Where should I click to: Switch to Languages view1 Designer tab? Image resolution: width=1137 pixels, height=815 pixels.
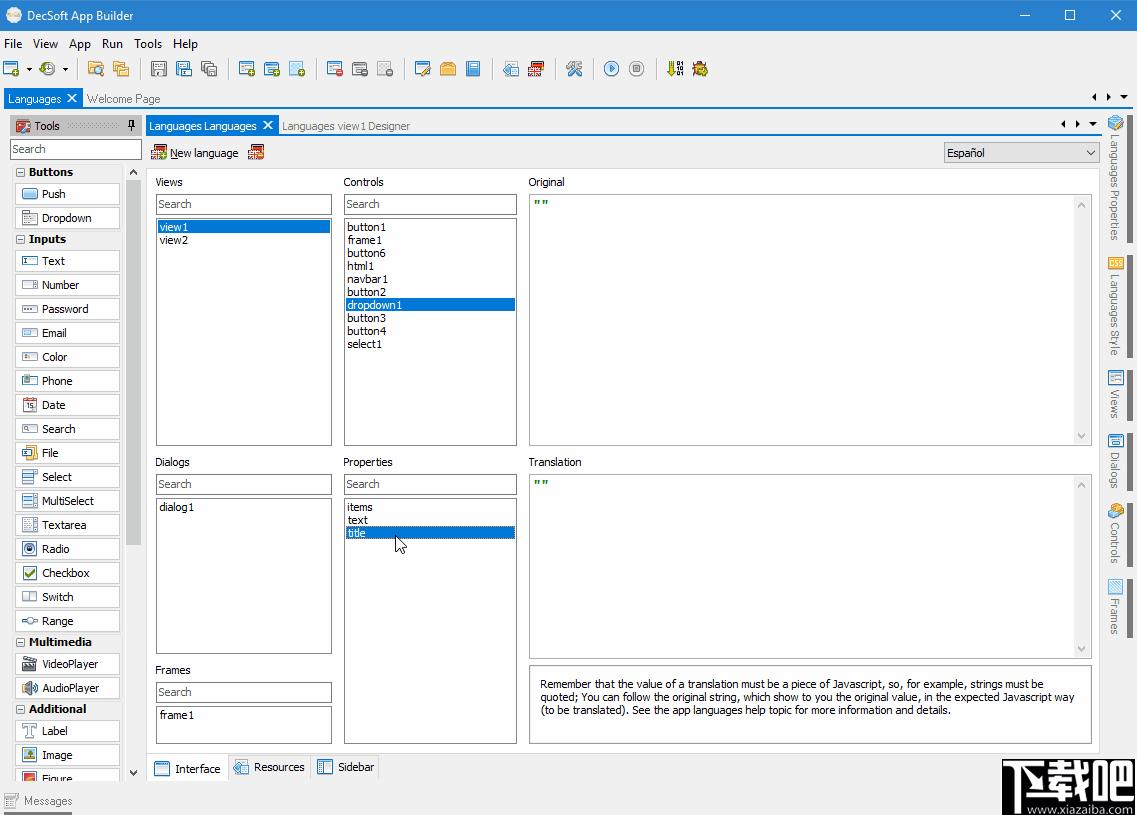(x=345, y=126)
